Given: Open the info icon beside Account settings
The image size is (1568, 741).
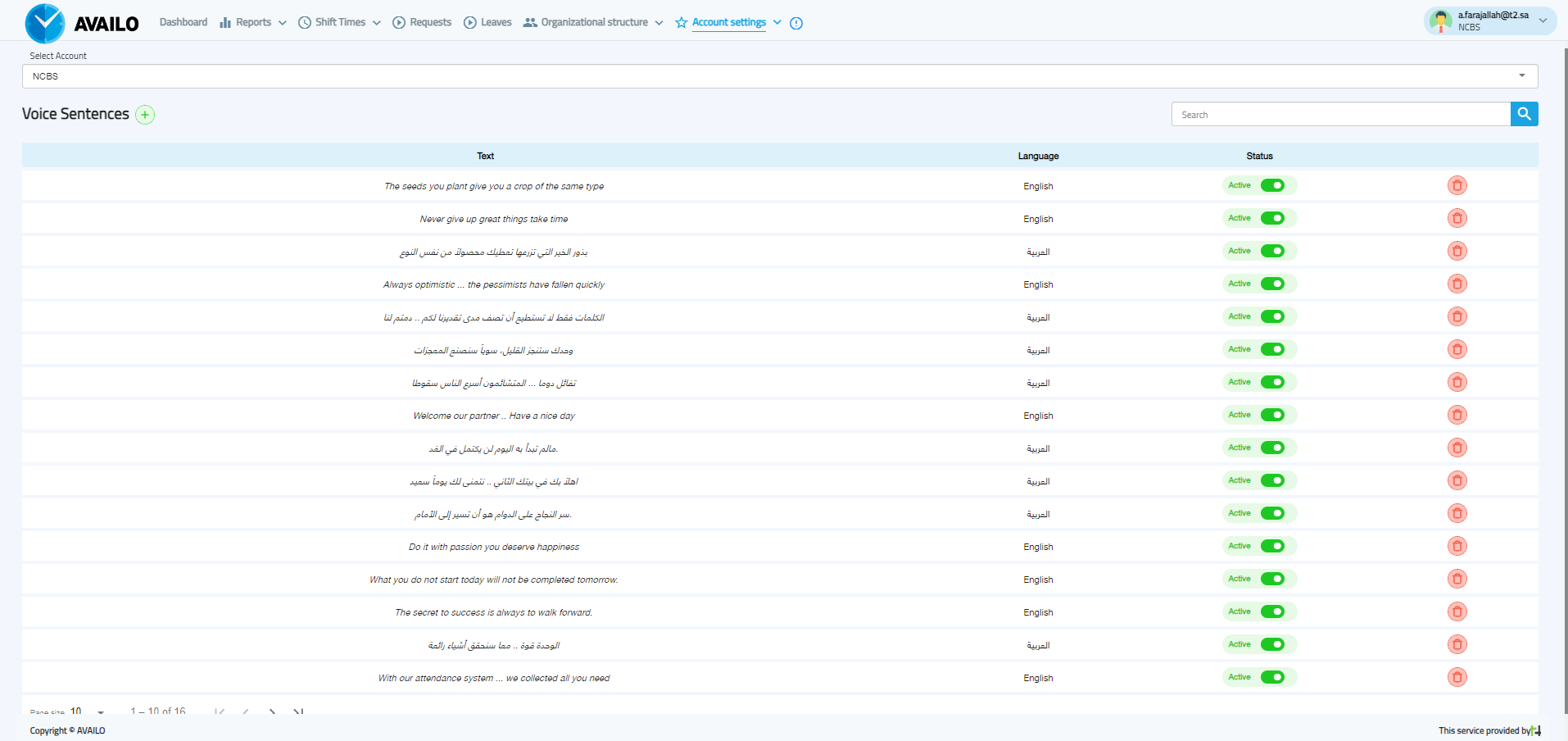Looking at the screenshot, I should [796, 23].
